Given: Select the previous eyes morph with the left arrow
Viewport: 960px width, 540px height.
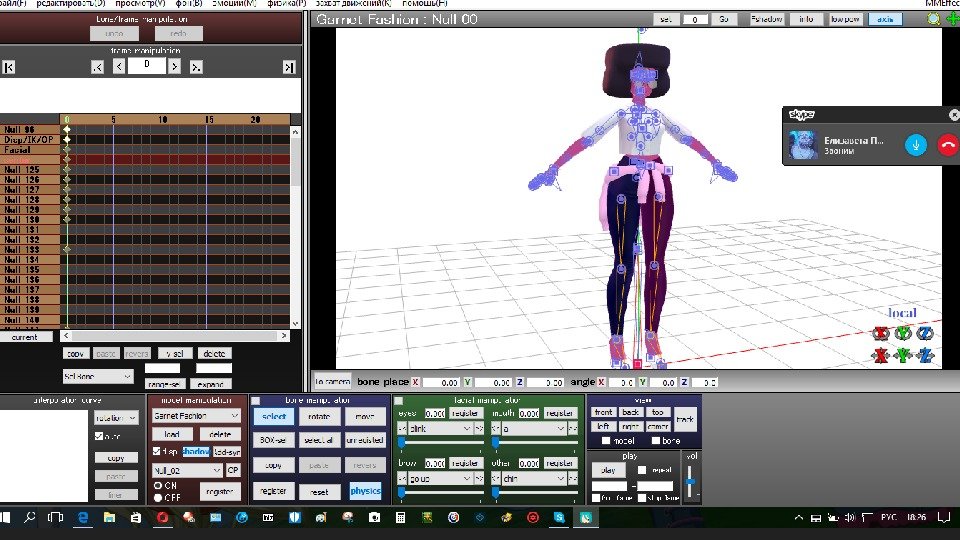Looking at the screenshot, I should tap(402, 429).
